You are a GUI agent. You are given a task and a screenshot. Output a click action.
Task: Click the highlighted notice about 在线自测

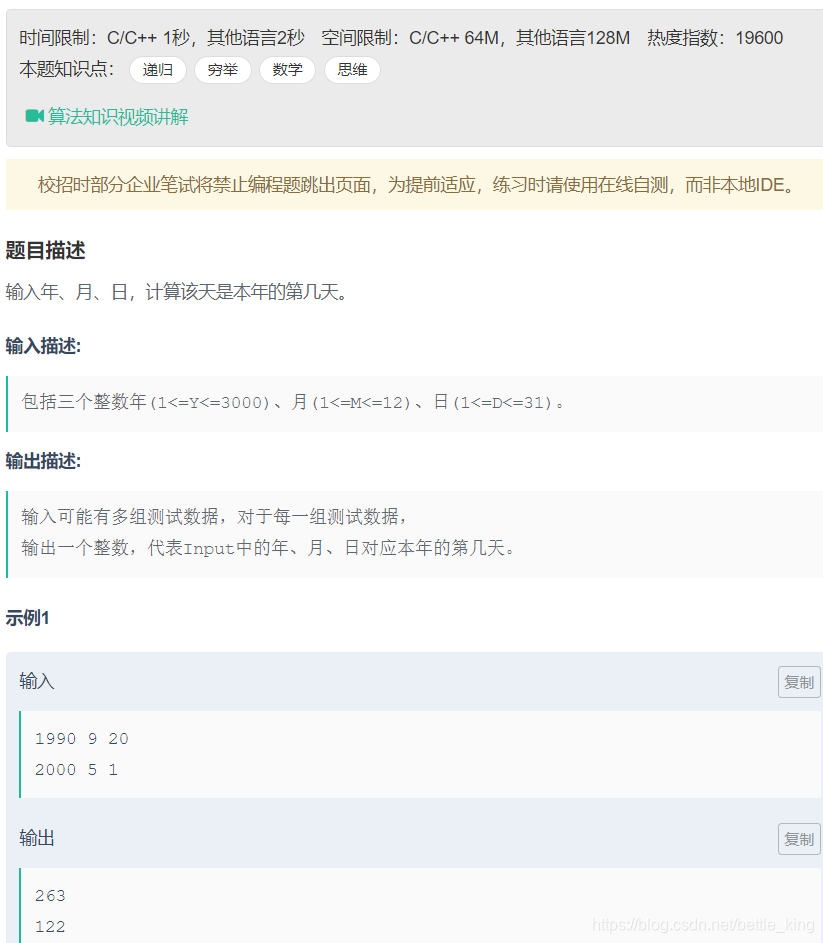click(x=411, y=185)
